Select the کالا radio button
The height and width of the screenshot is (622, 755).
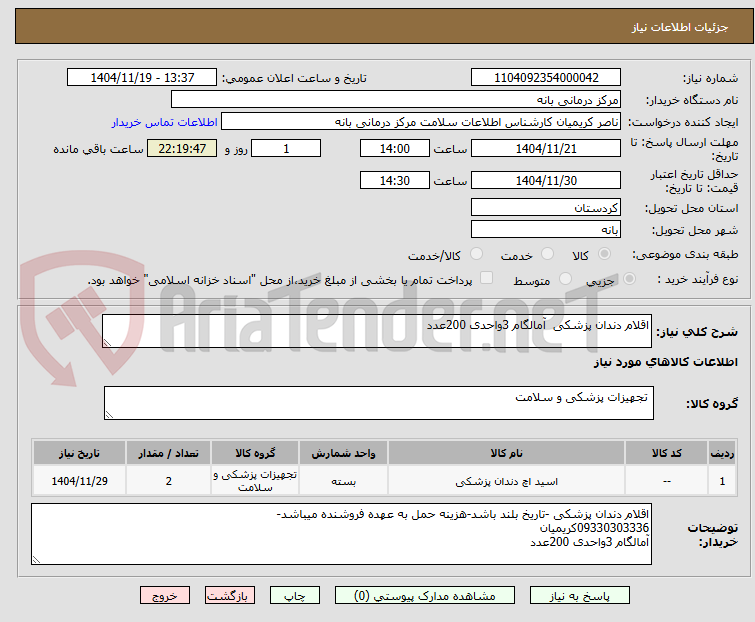(604, 254)
